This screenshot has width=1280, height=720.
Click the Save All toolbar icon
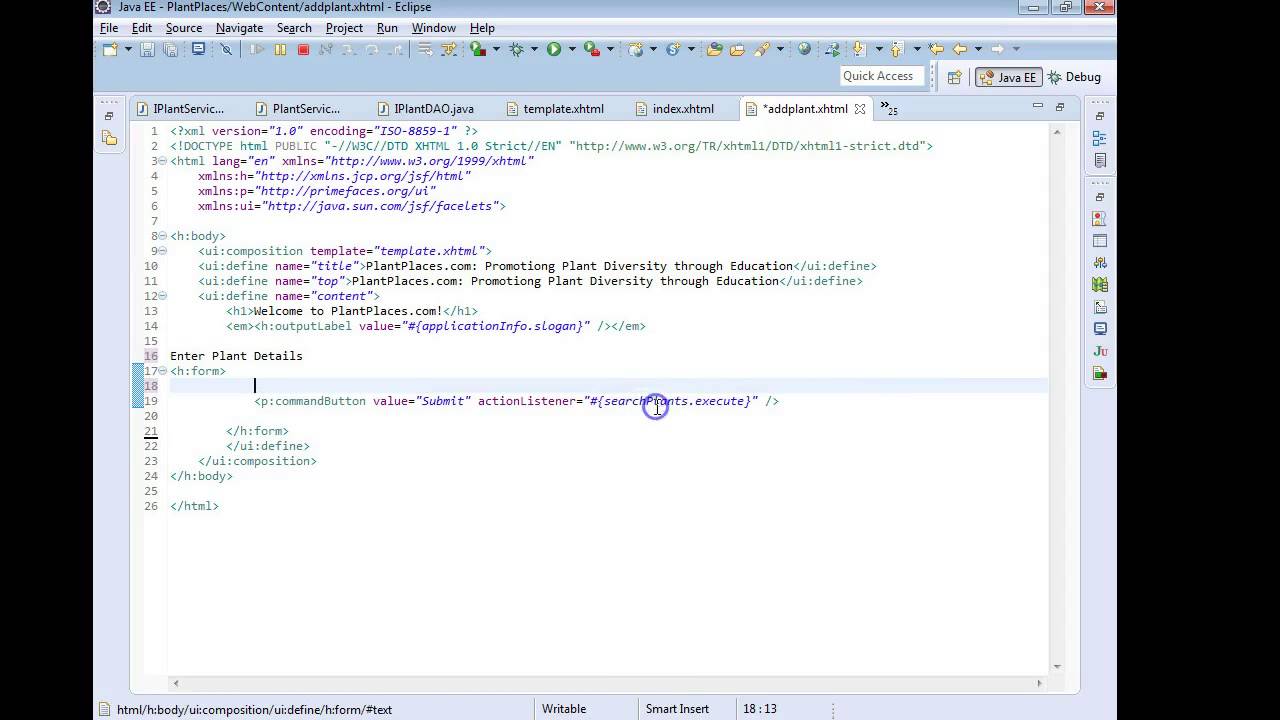[x=170, y=49]
